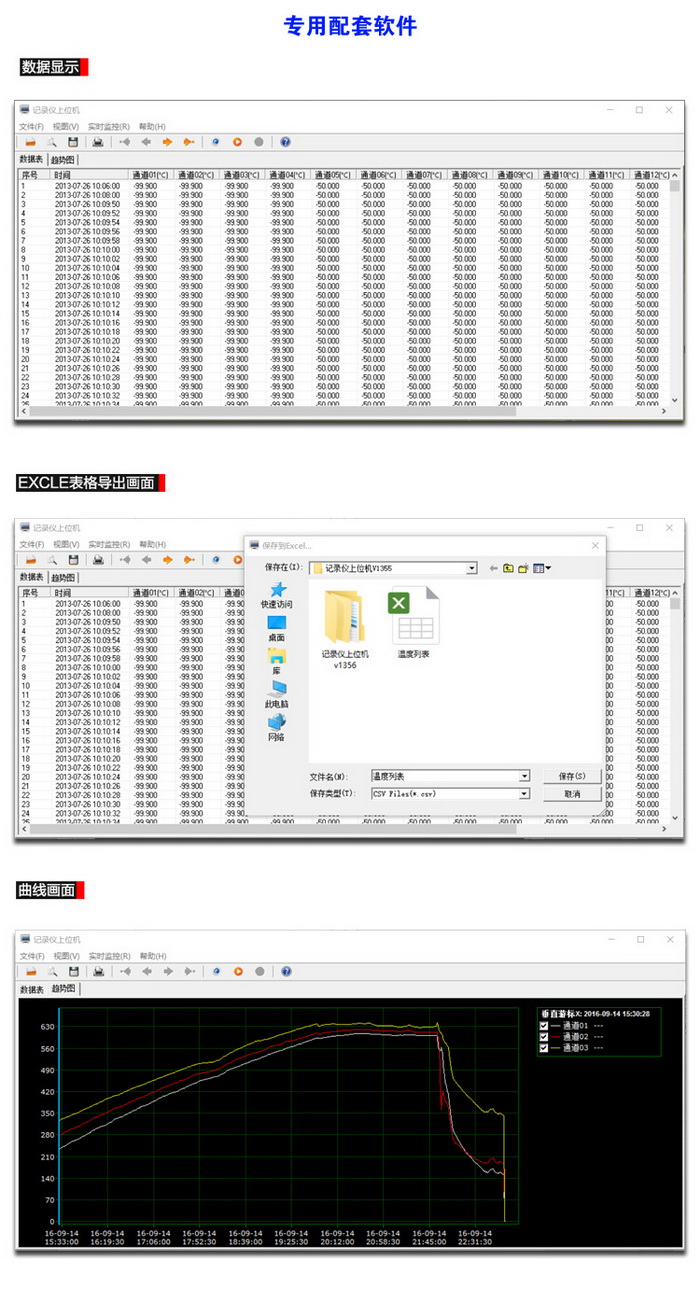Expand the 保存在 folder location dropdown
700x1289 pixels.
(x=472, y=568)
